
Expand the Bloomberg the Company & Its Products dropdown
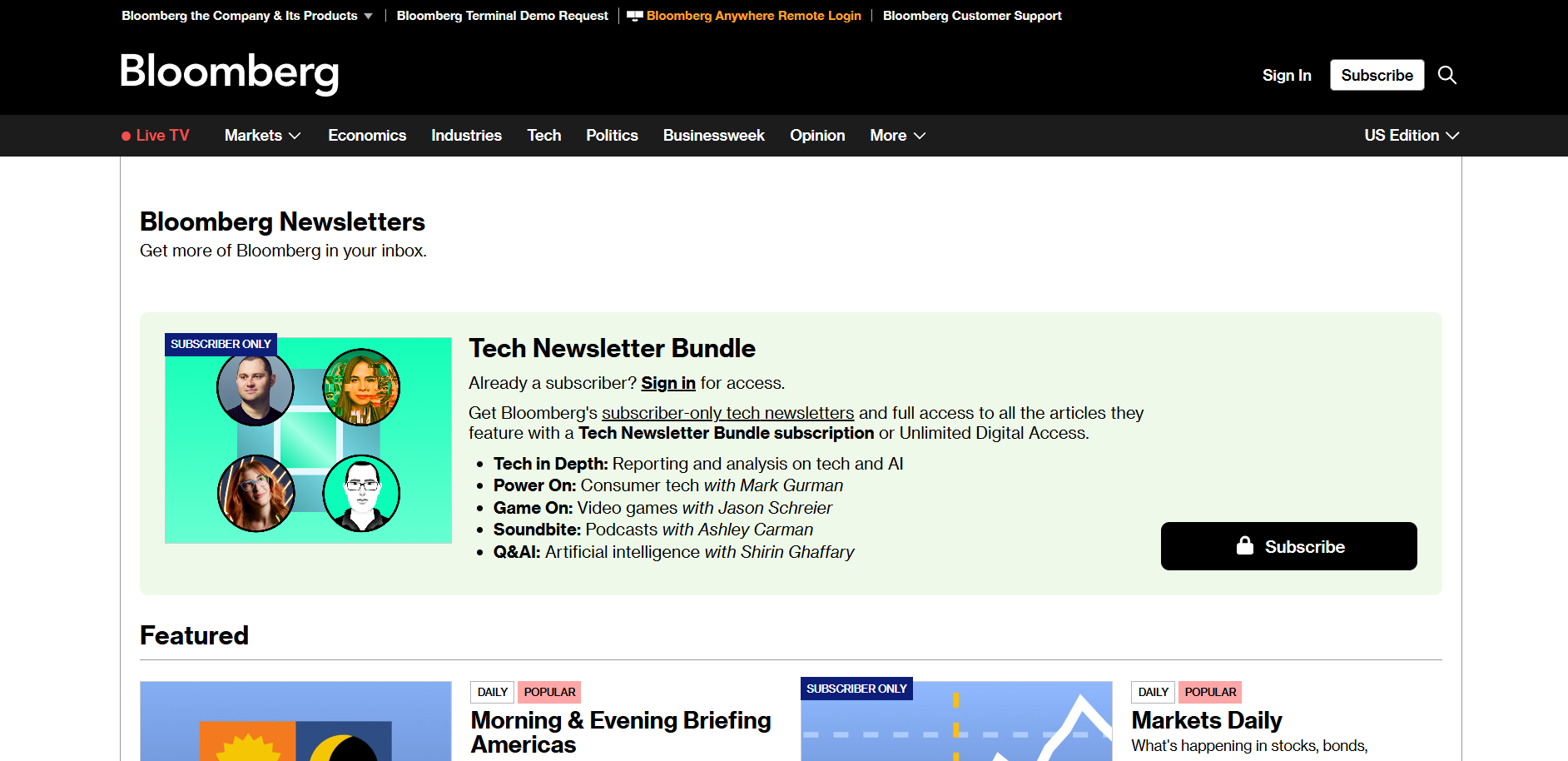coord(247,16)
